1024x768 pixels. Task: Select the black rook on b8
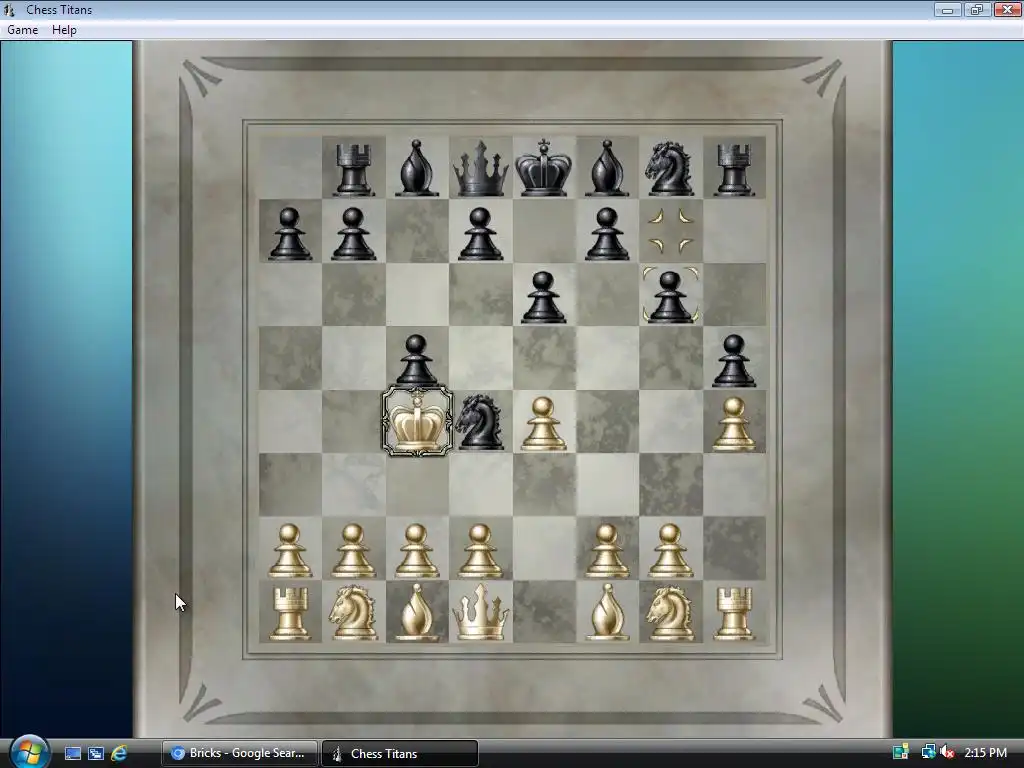click(353, 169)
